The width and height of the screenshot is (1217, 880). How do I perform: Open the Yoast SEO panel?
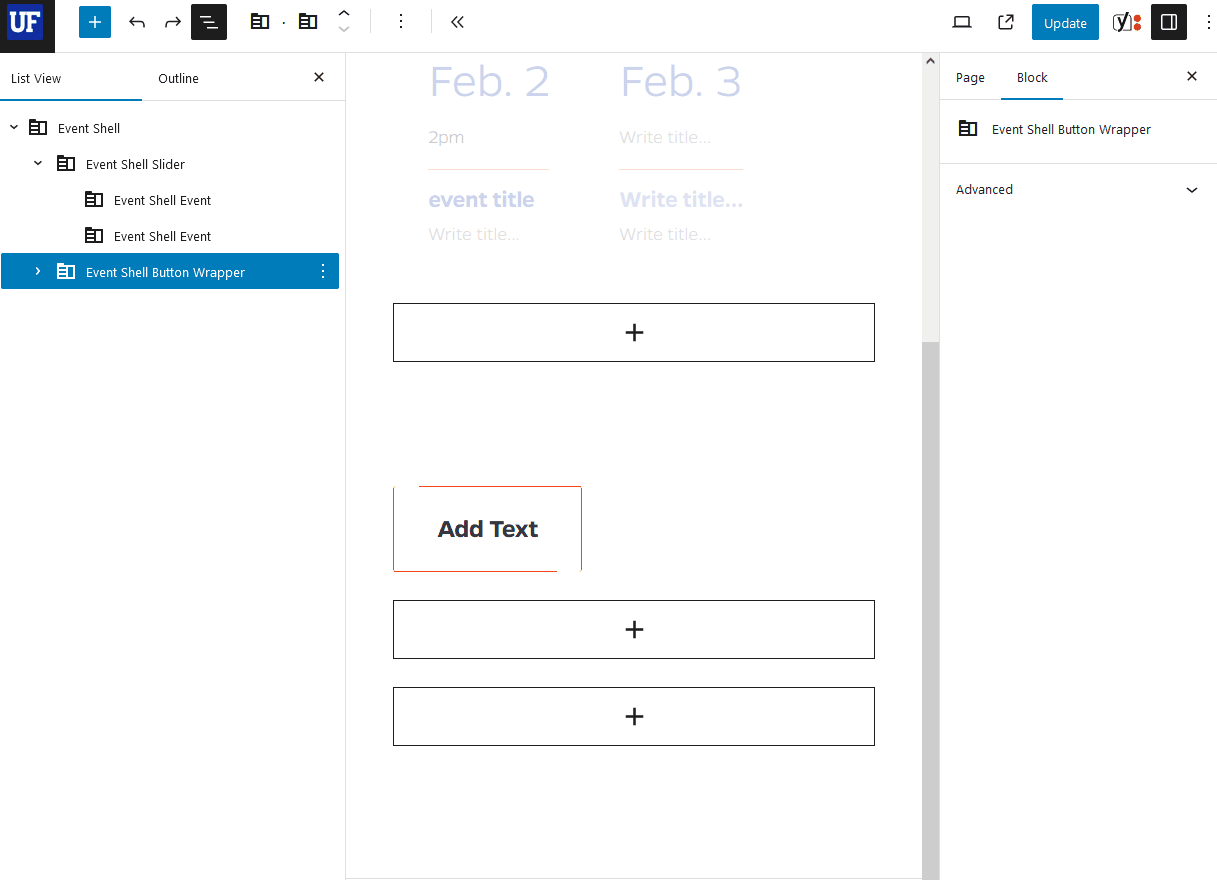[x=1127, y=22]
